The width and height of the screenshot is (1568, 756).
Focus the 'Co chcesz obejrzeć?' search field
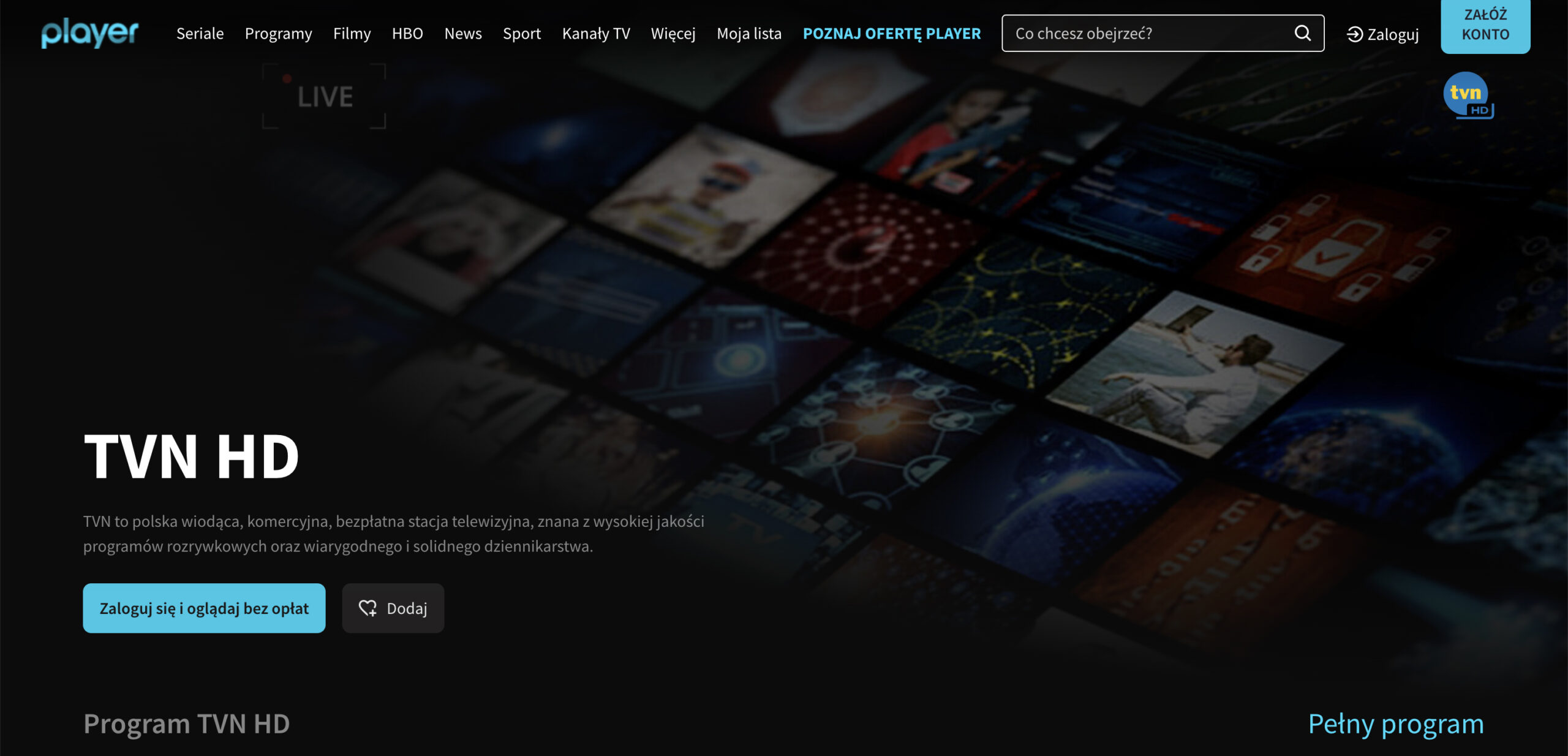pyautogui.click(x=1145, y=33)
